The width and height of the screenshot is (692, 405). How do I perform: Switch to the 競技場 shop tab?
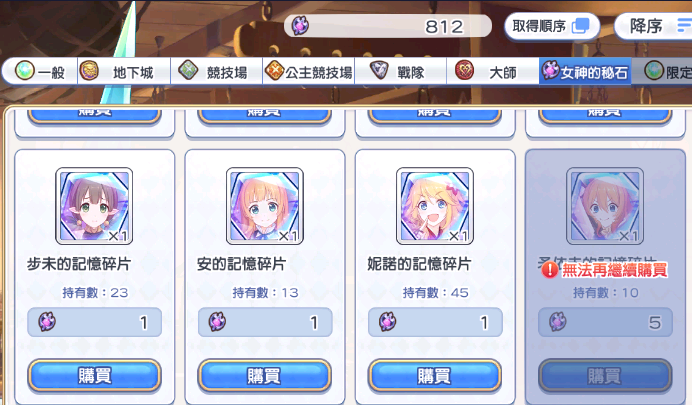[x=216, y=71]
